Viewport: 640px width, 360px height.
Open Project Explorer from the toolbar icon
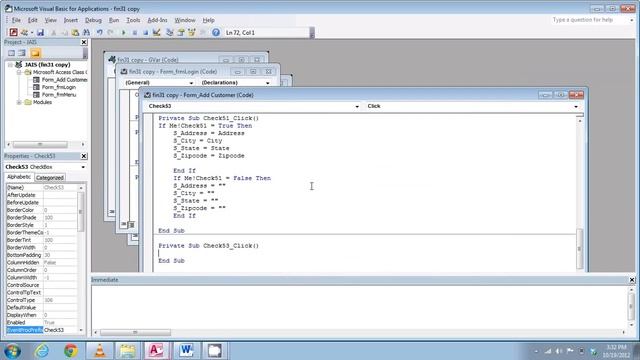169,32
